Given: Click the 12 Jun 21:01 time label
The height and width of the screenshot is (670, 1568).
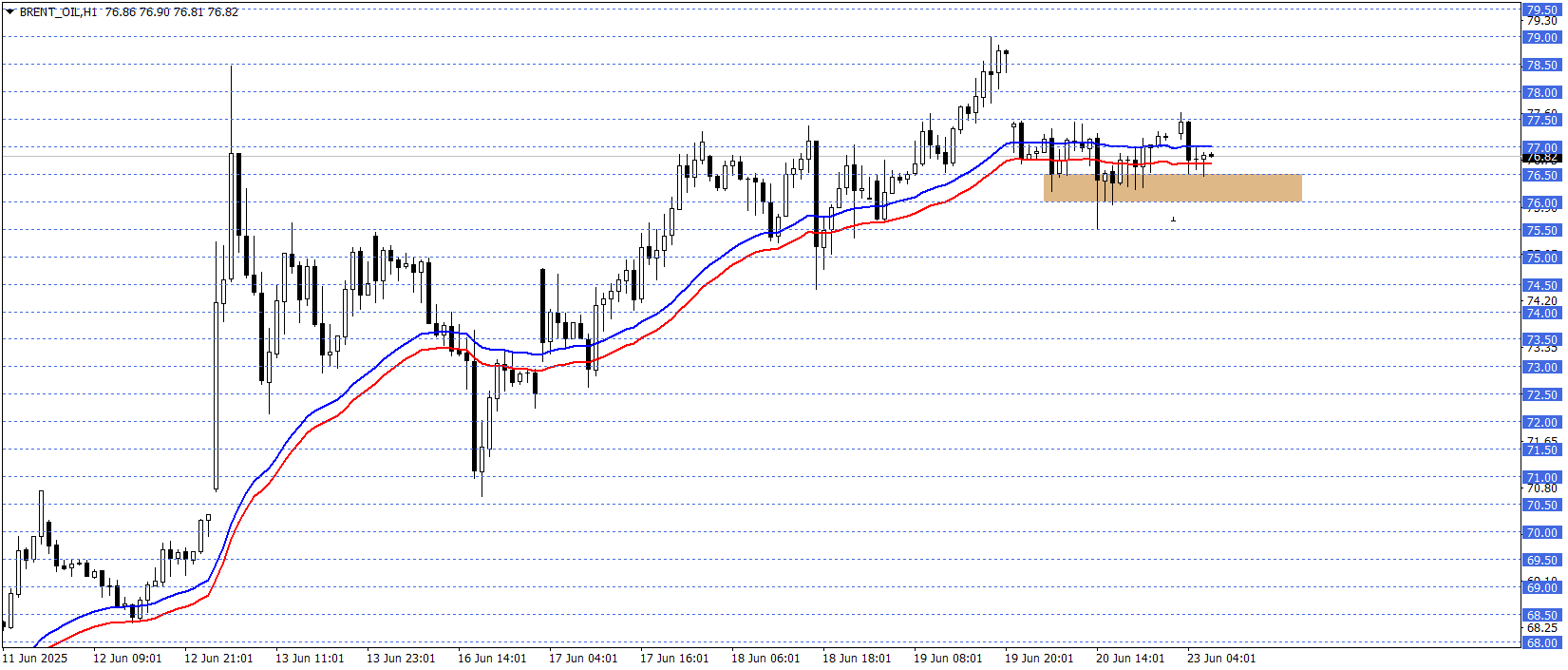Looking at the screenshot, I should (218, 658).
